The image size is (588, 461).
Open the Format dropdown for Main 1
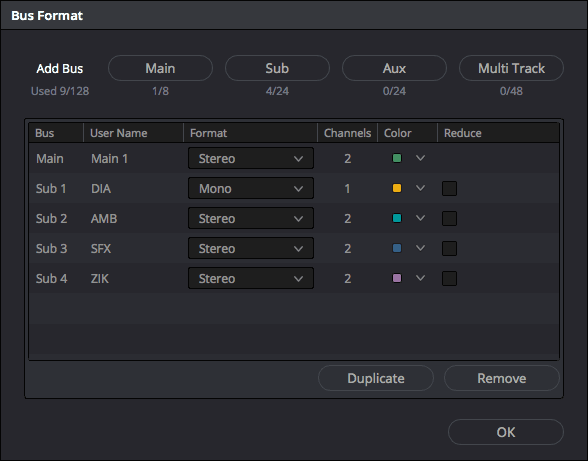tap(250, 158)
